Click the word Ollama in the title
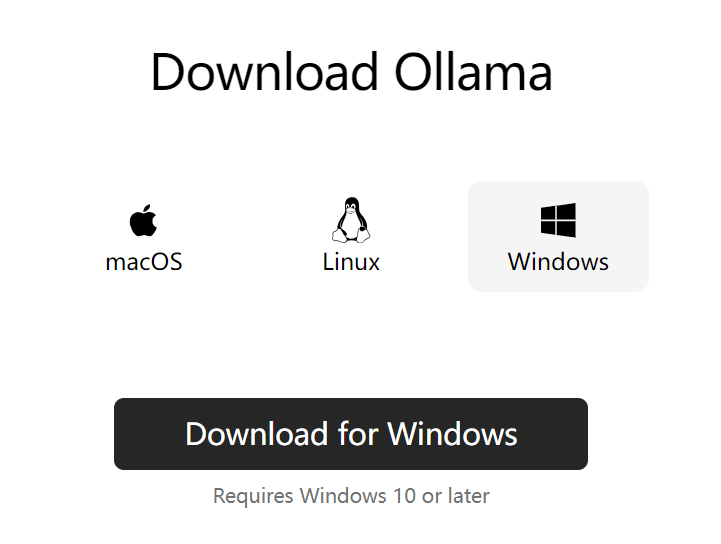The height and width of the screenshot is (544, 721). 473,72
